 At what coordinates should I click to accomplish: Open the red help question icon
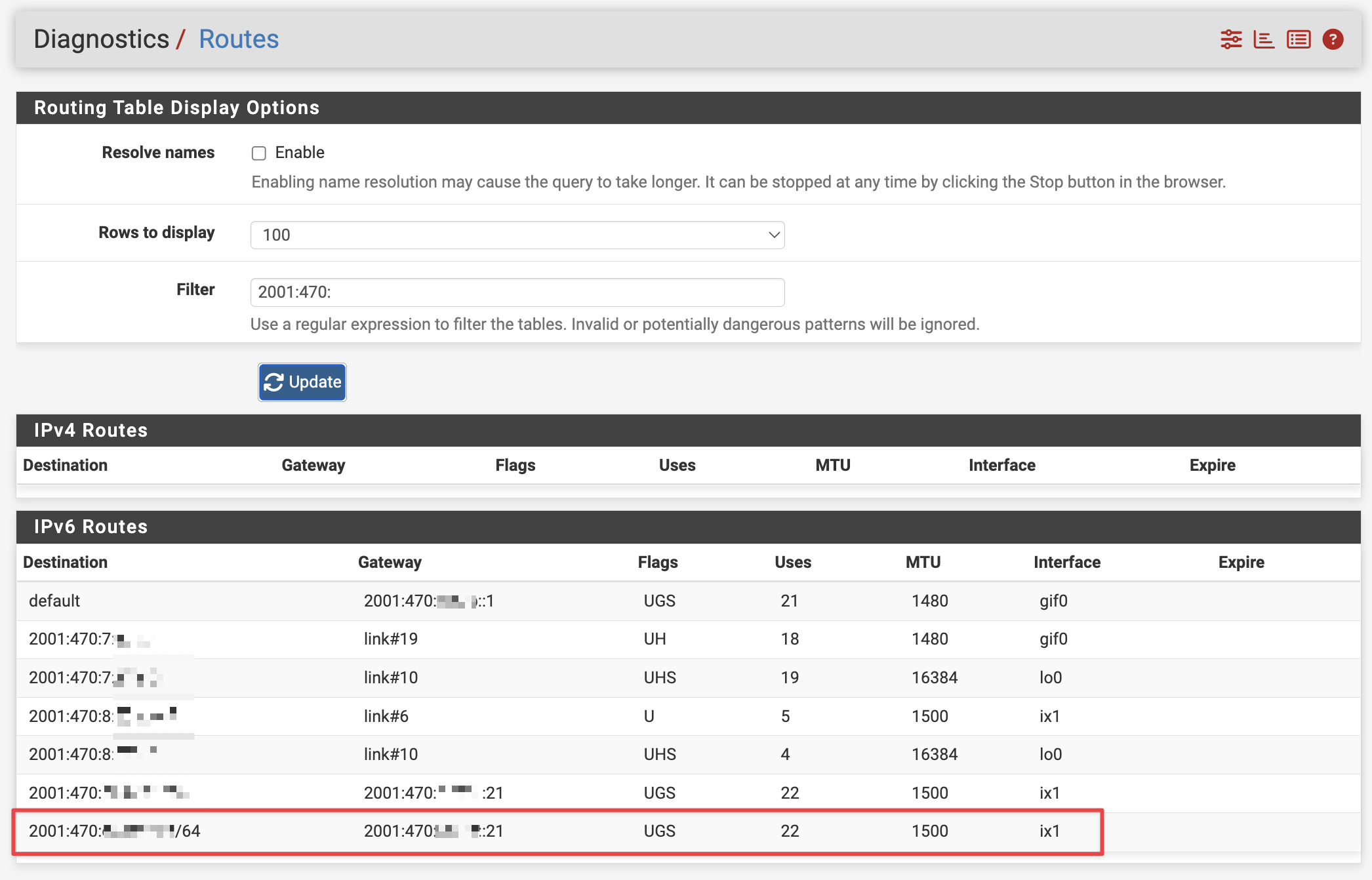(x=1333, y=39)
